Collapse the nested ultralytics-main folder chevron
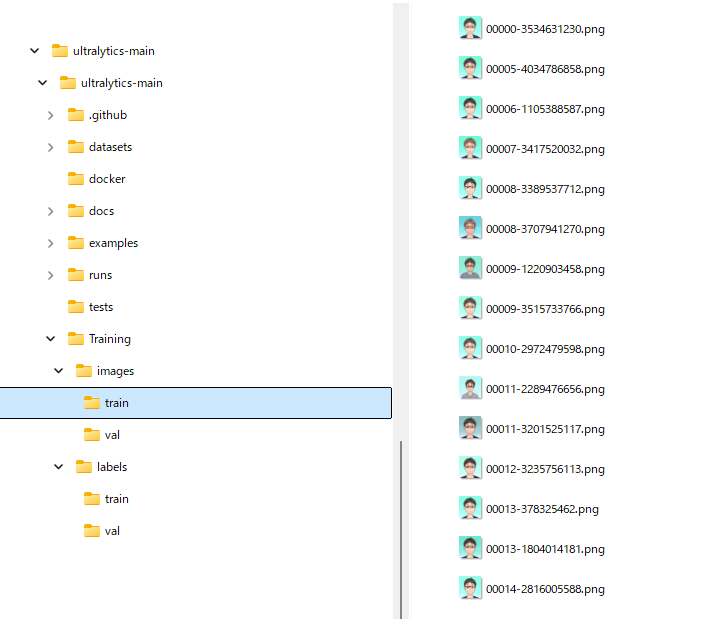 coord(42,83)
